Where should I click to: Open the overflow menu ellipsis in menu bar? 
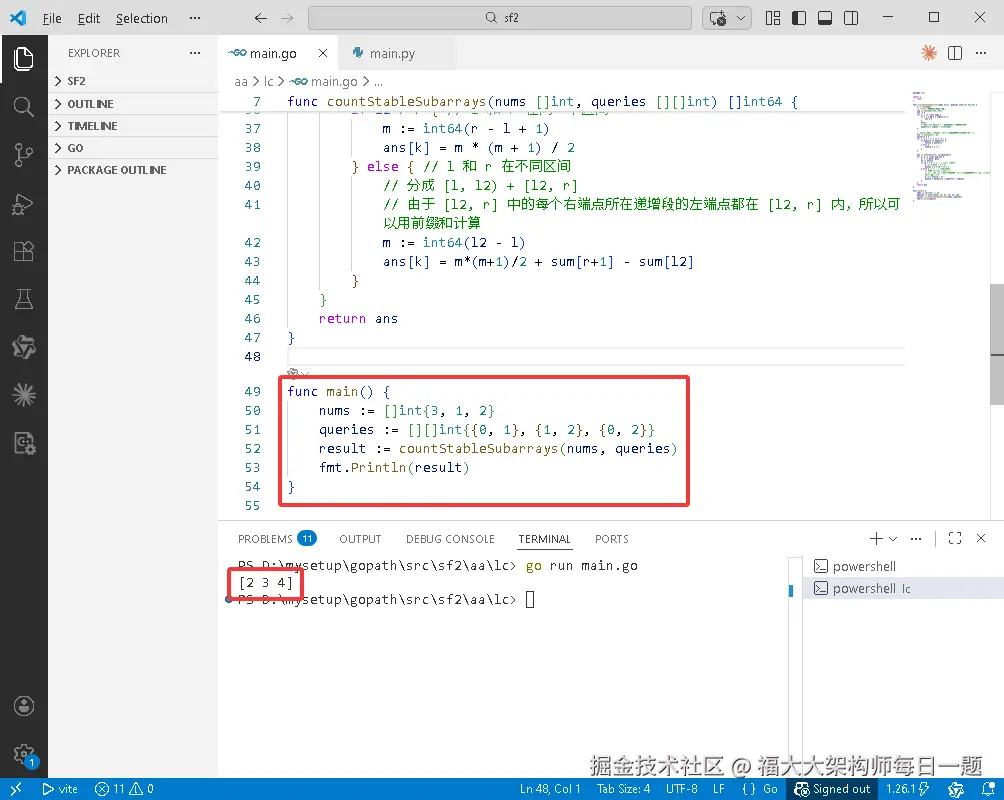point(195,18)
